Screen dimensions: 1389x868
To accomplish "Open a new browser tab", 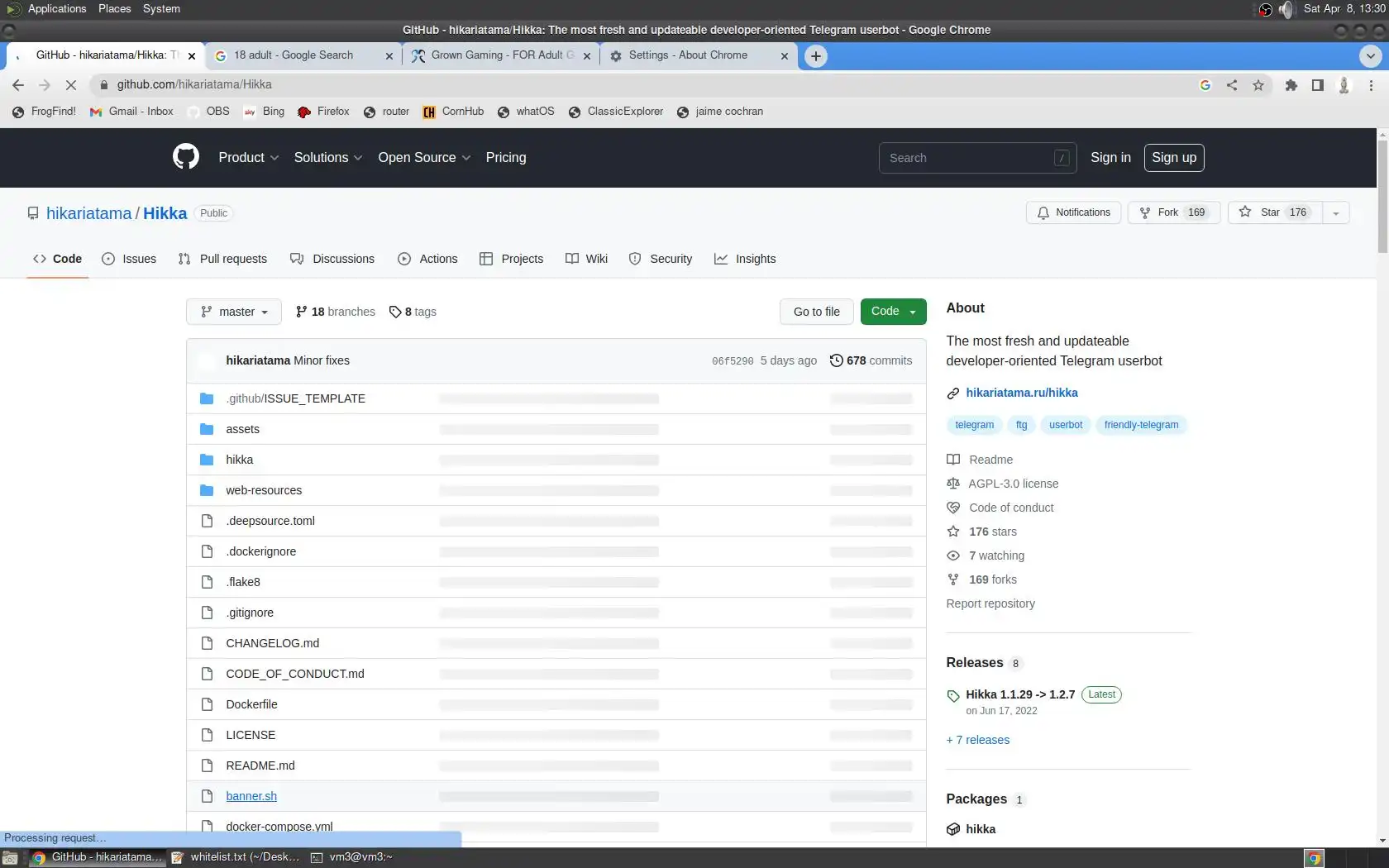I will point(816,55).
